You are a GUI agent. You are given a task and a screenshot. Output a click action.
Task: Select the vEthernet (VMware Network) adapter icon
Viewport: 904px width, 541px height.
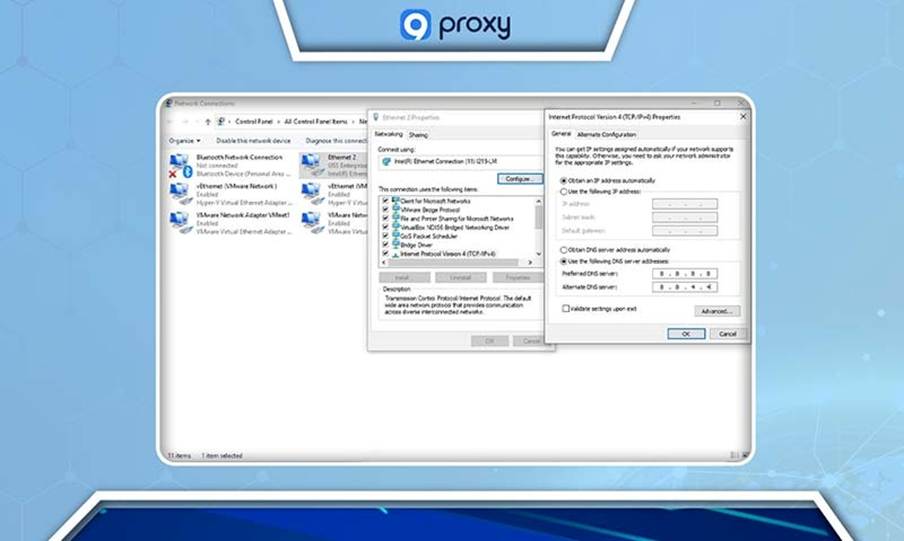tap(179, 194)
